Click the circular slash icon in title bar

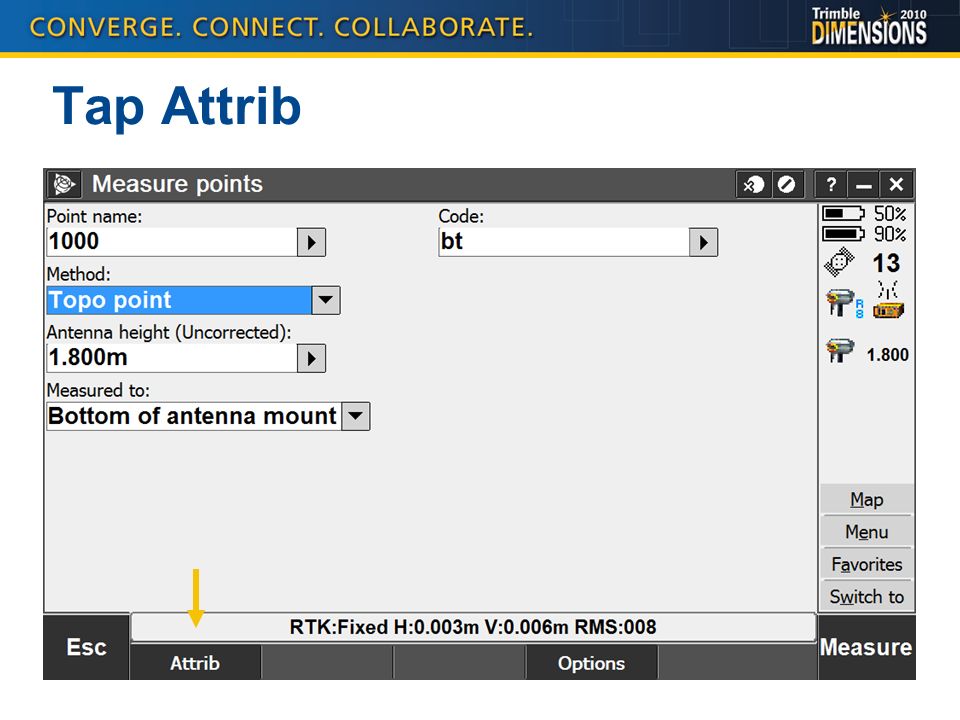click(786, 184)
